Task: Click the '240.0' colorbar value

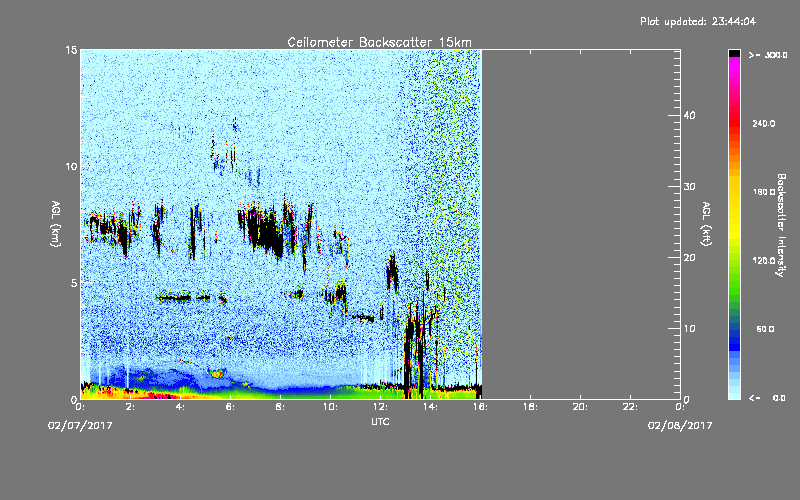Action: point(764,124)
